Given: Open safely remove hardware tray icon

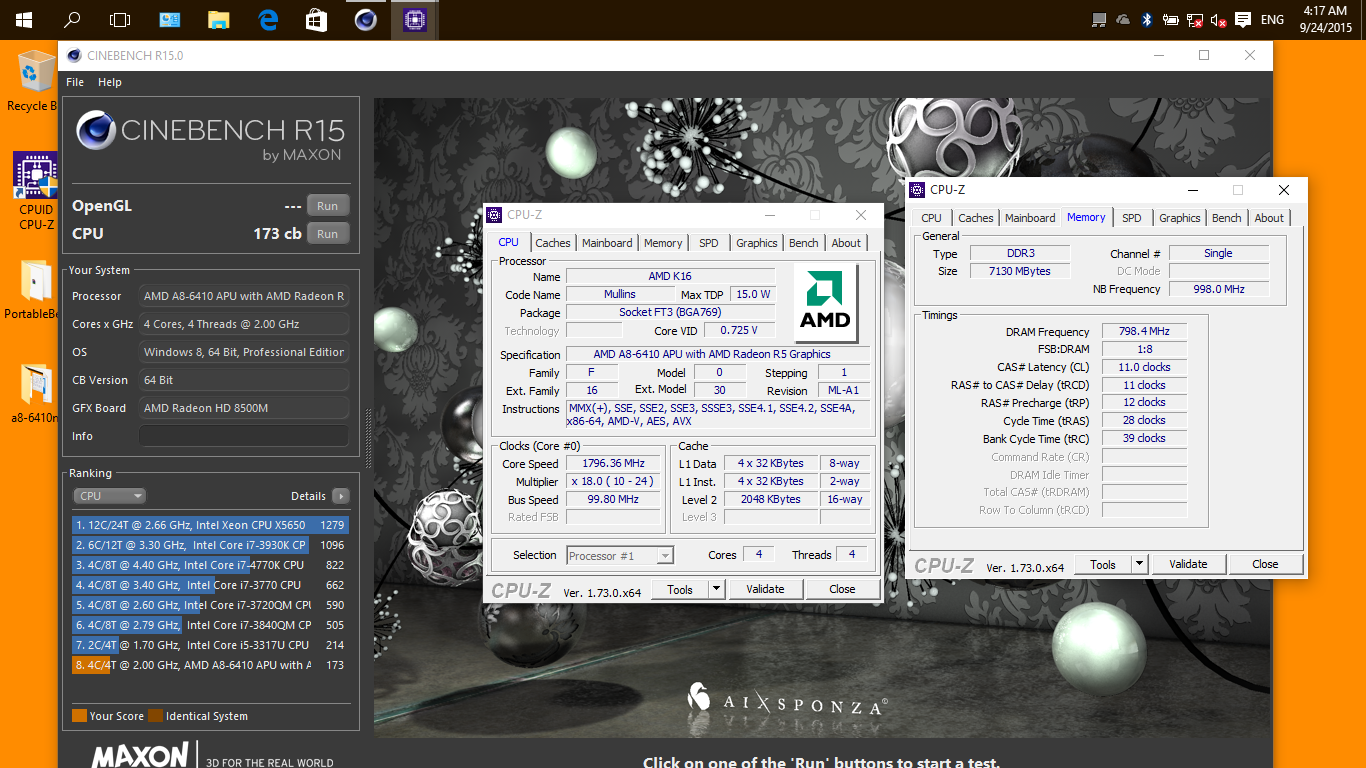Looking at the screenshot, I should (1100, 20).
